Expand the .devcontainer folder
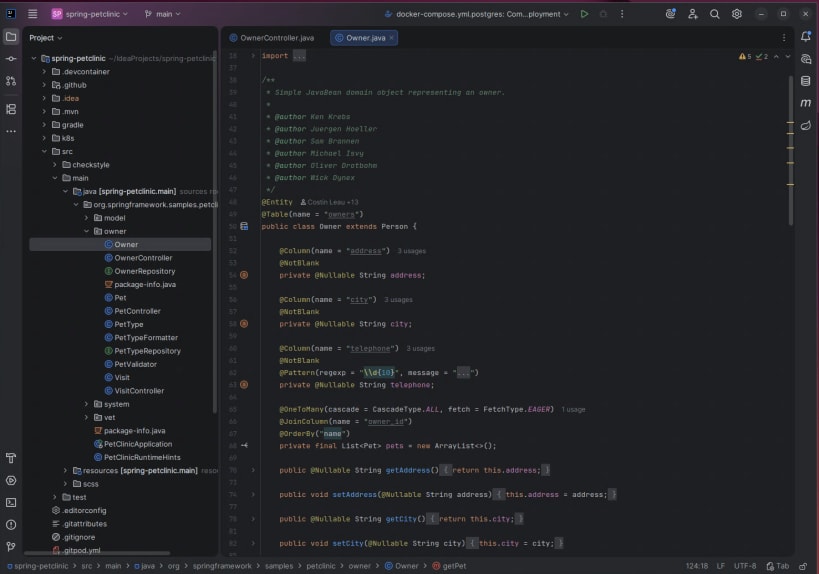Image resolution: width=819 pixels, height=574 pixels. tap(44, 72)
